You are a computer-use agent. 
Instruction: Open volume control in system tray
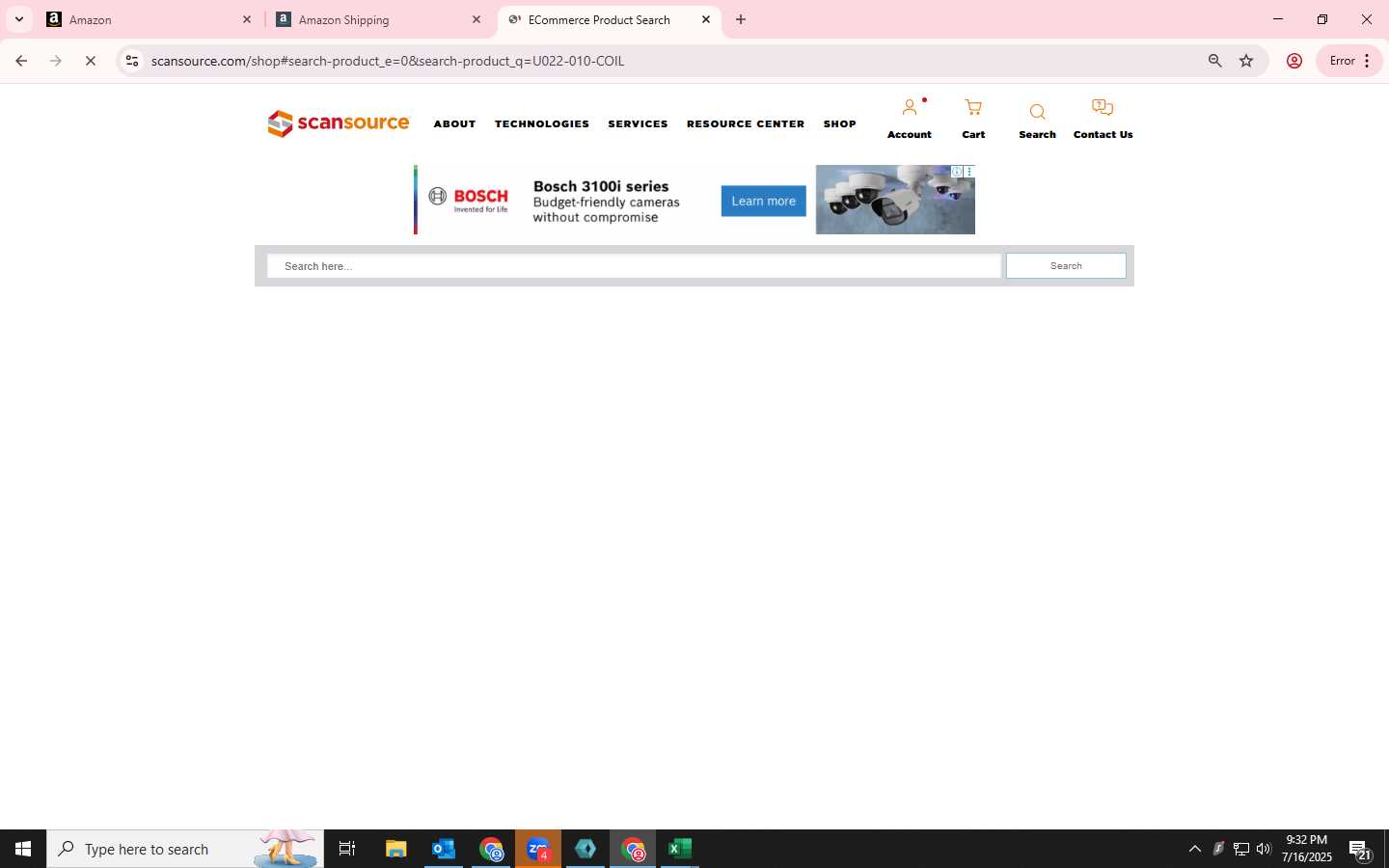coord(1264,849)
